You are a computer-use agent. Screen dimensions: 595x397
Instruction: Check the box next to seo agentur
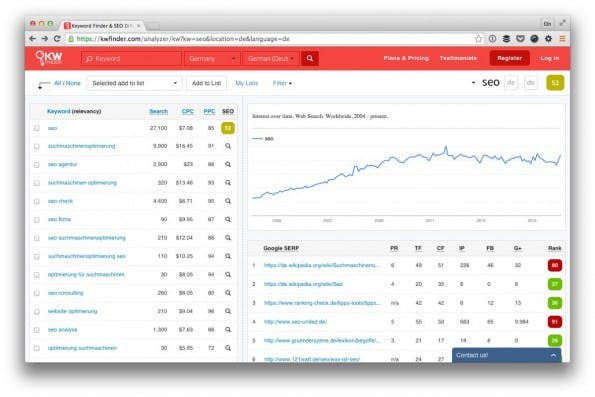[x=37, y=165]
